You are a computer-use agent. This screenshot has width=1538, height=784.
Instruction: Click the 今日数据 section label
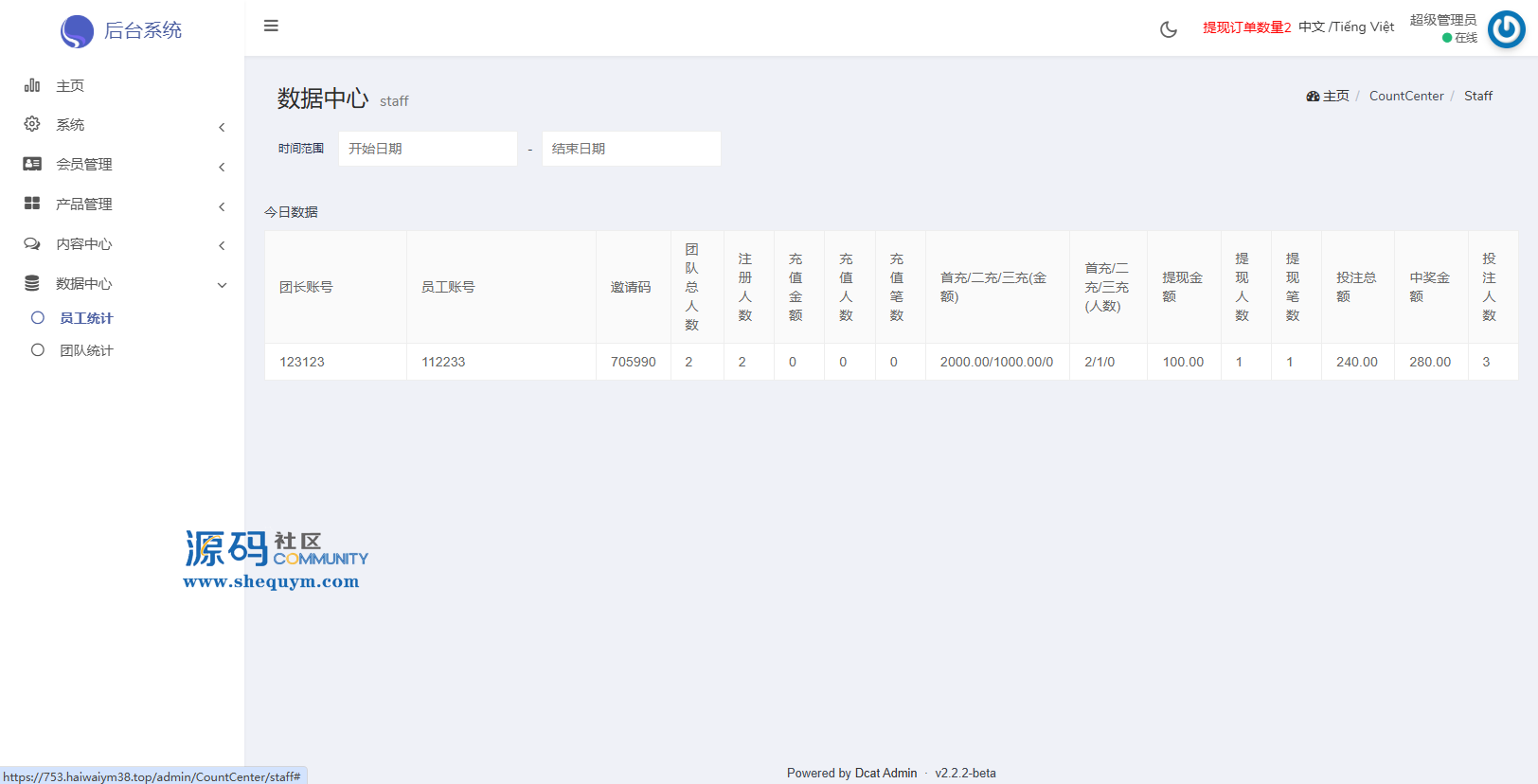(291, 212)
